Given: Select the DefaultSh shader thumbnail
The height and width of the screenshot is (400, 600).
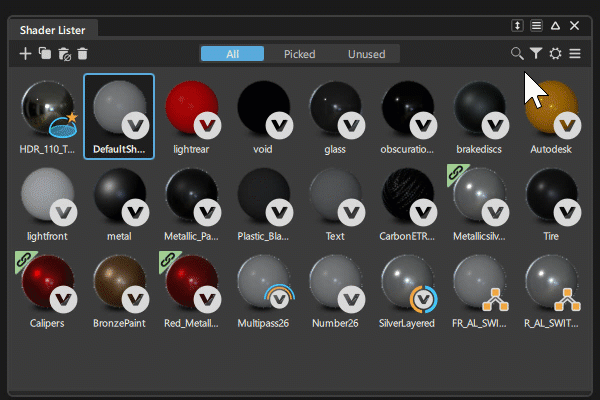Looking at the screenshot, I should (119, 116).
